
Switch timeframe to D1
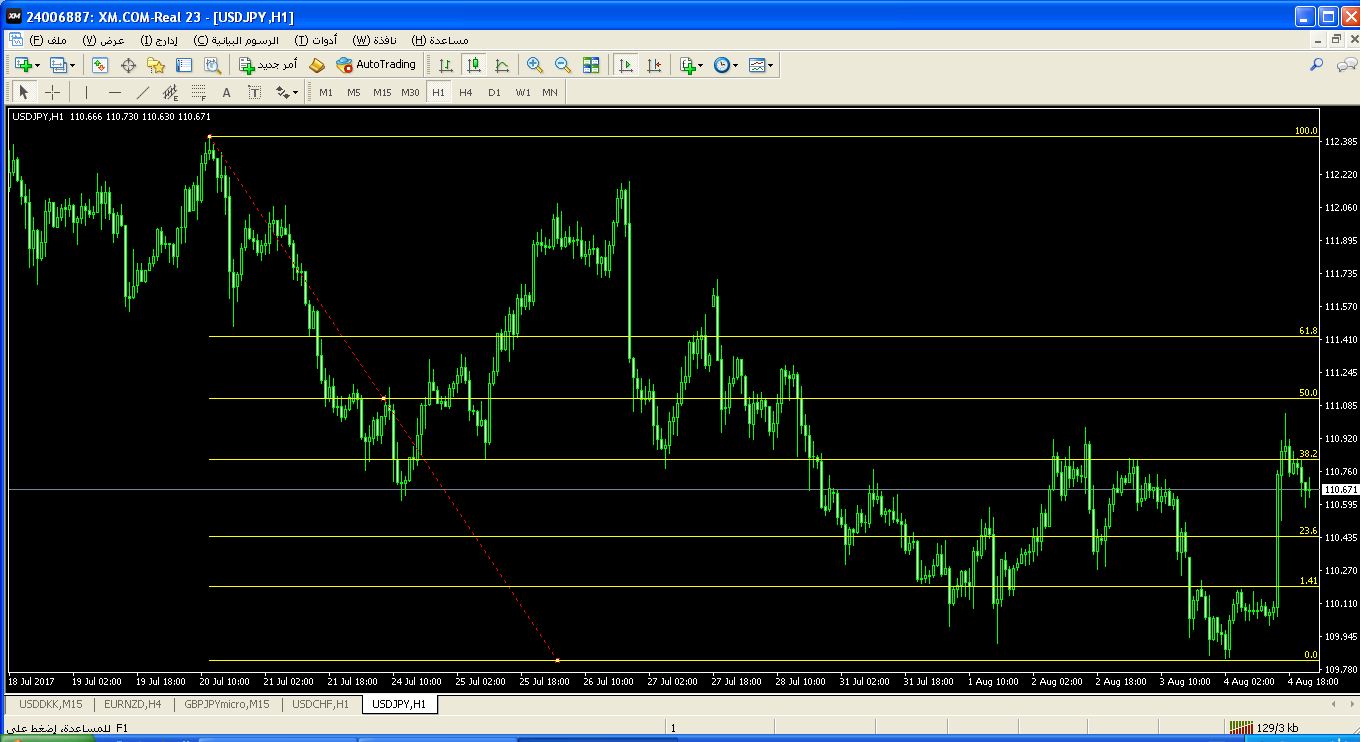494,92
